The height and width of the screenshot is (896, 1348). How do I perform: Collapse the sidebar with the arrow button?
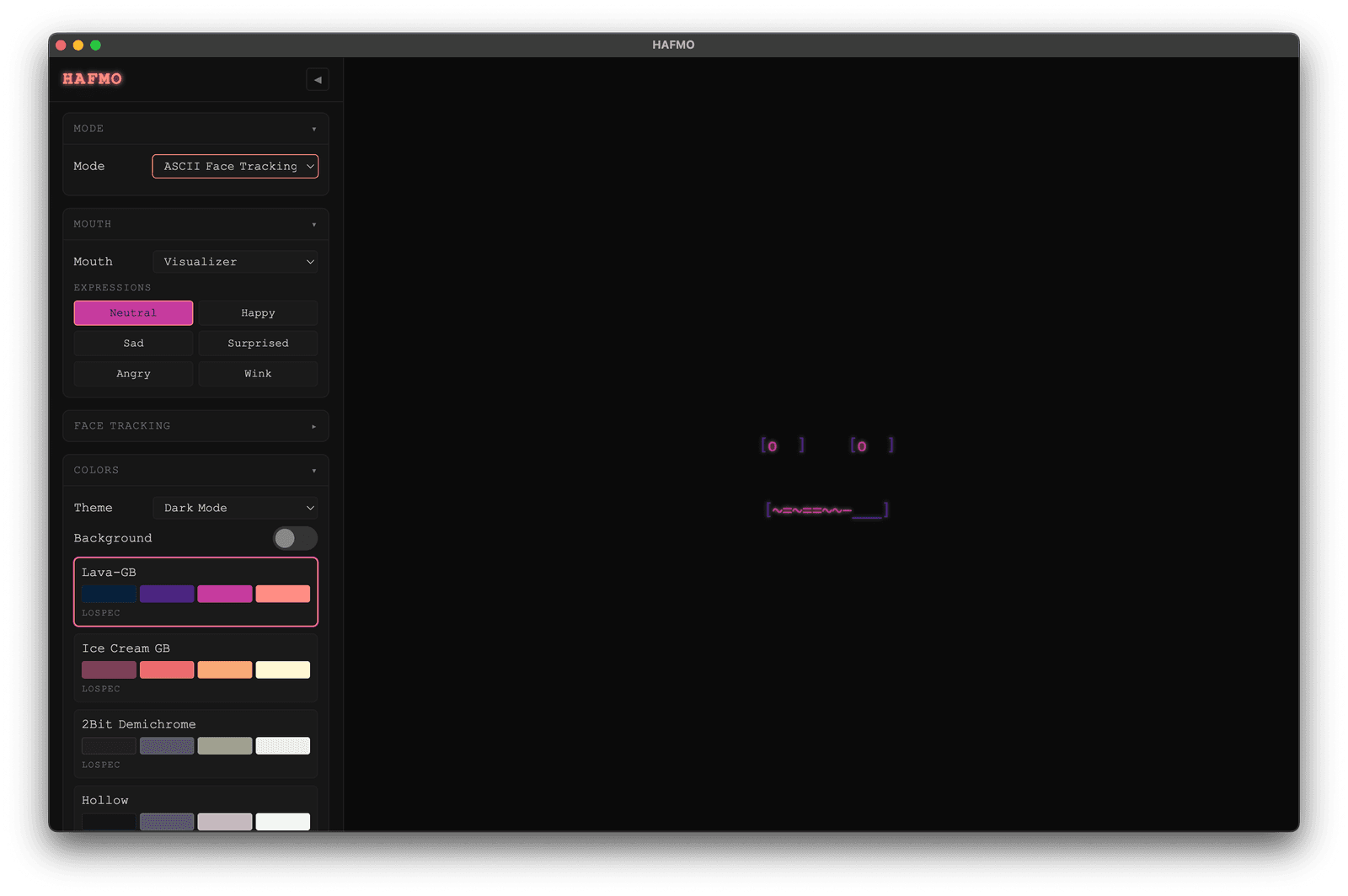(x=318, y=80)
